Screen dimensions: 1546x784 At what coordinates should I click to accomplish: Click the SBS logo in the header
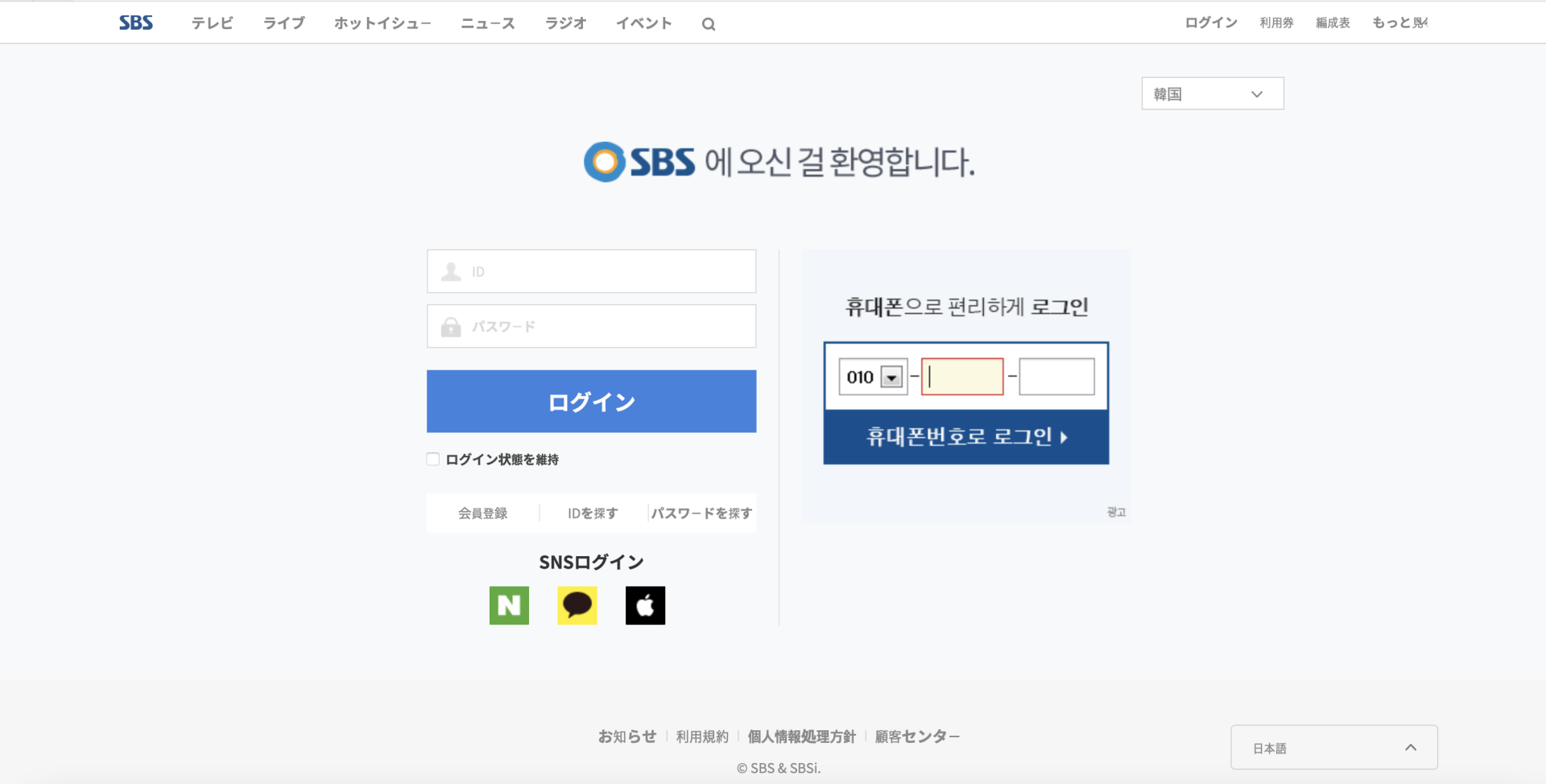tap(135, 22)
